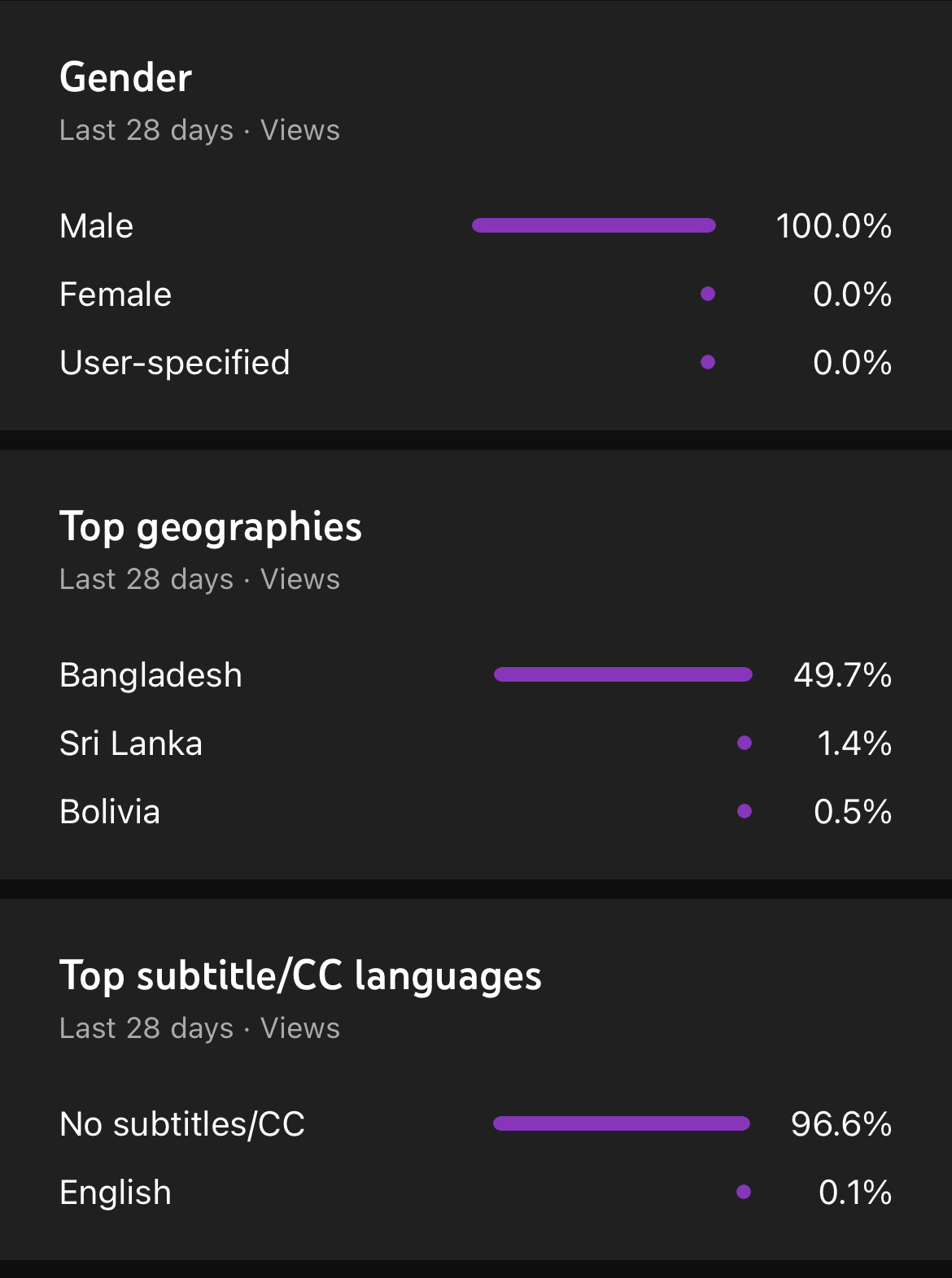Select the Bangladesh row label
Viewport: 952px width, 1278px height.
coord(151,675)
